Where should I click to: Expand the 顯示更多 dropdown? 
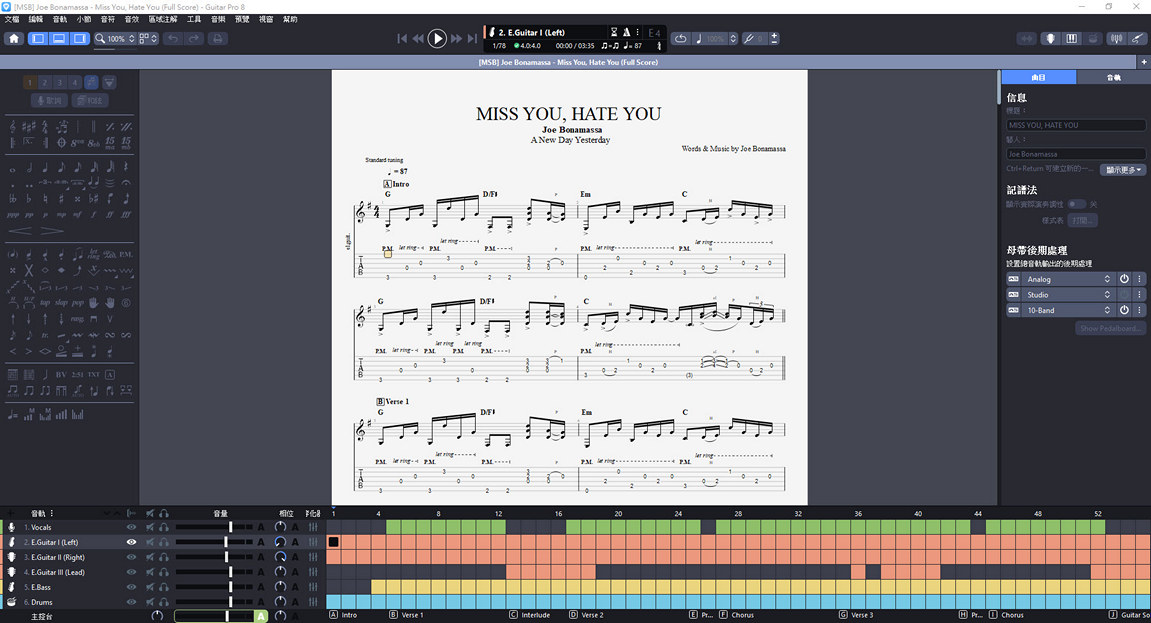(x=1123, y=170)
